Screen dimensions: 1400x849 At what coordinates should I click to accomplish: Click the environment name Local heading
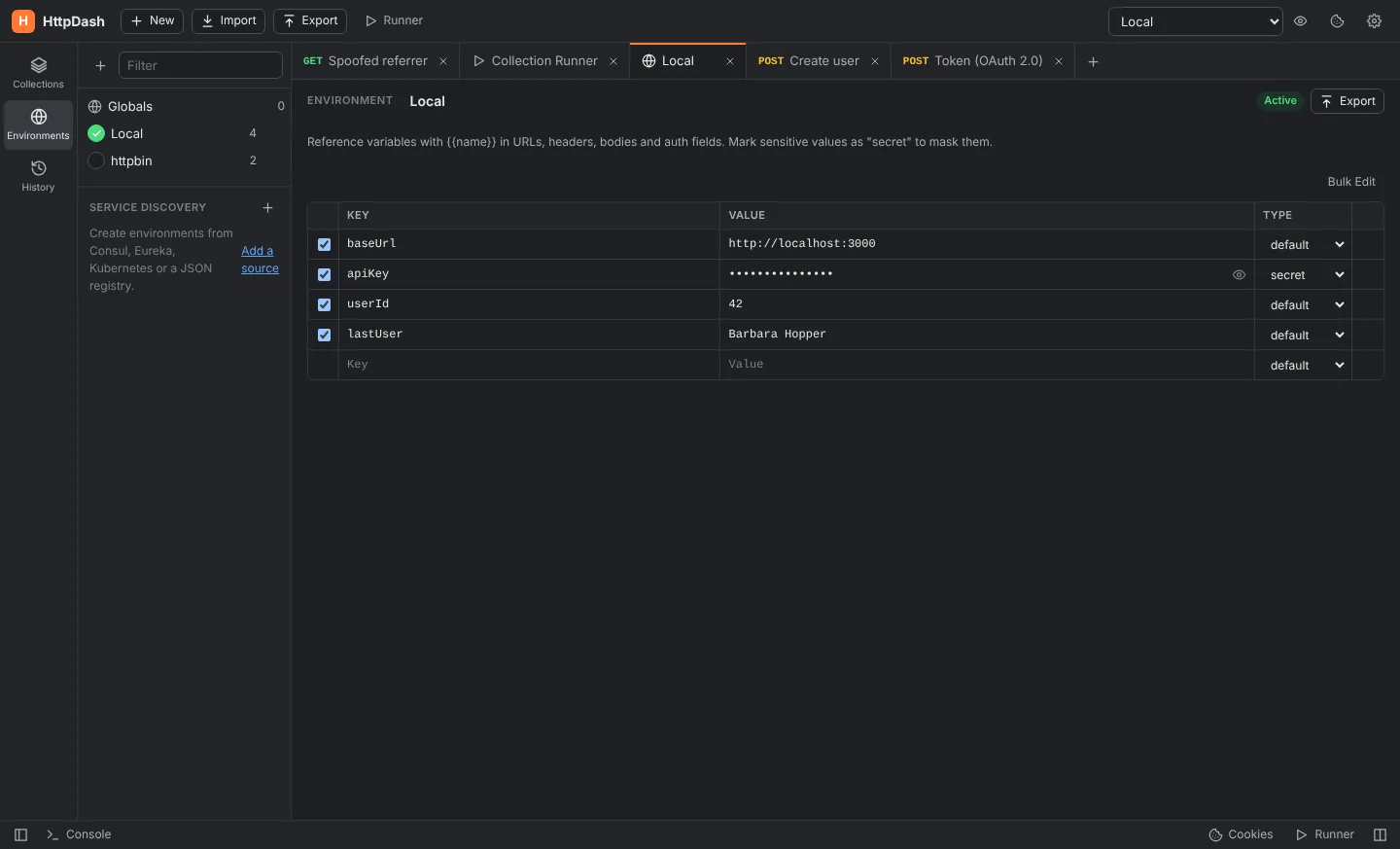(x=427, y=101)
